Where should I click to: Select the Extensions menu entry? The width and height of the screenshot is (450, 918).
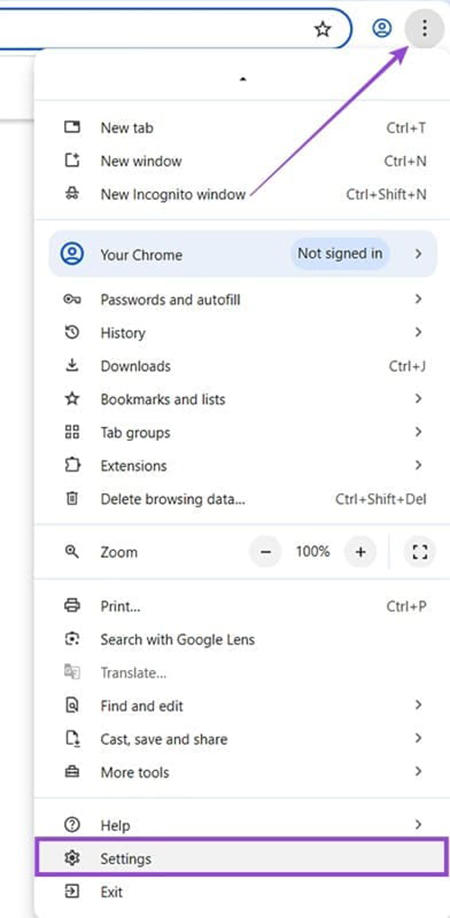242,465
